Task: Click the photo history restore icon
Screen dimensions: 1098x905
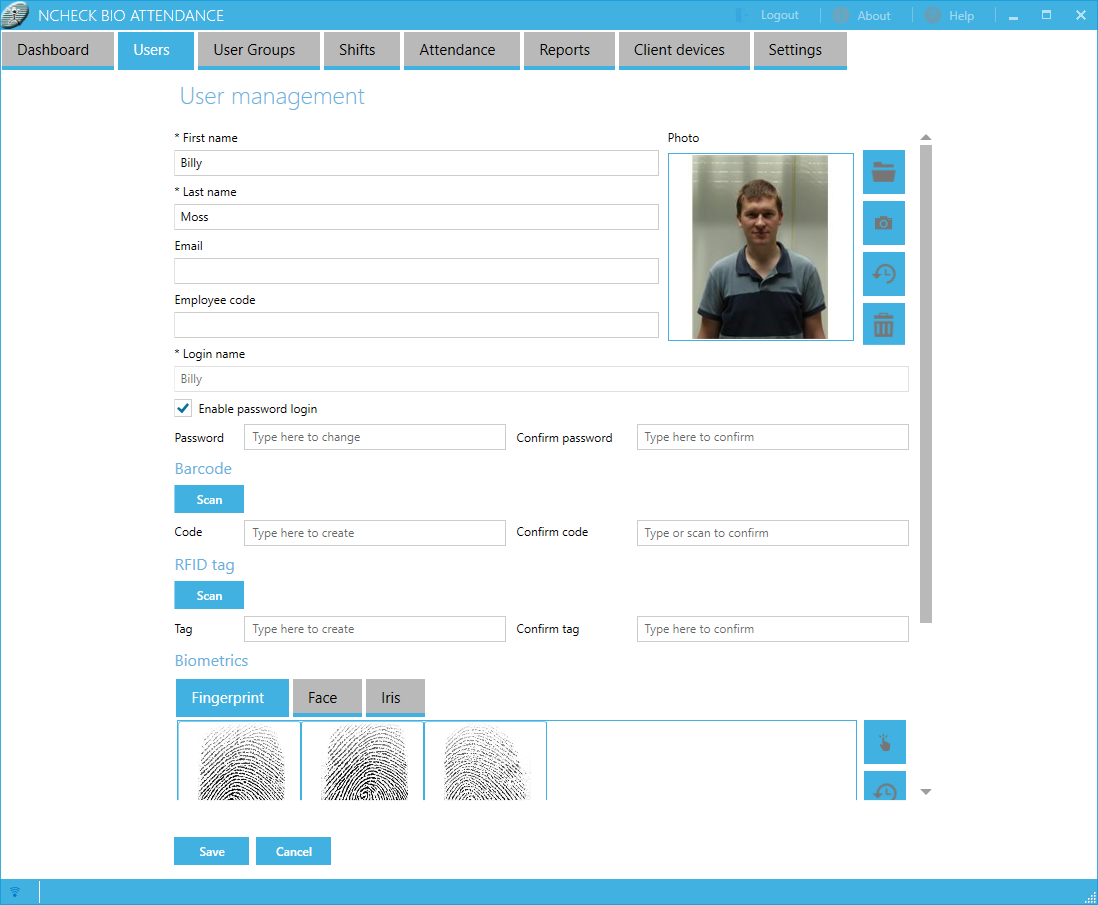Action: click(883, 274)
